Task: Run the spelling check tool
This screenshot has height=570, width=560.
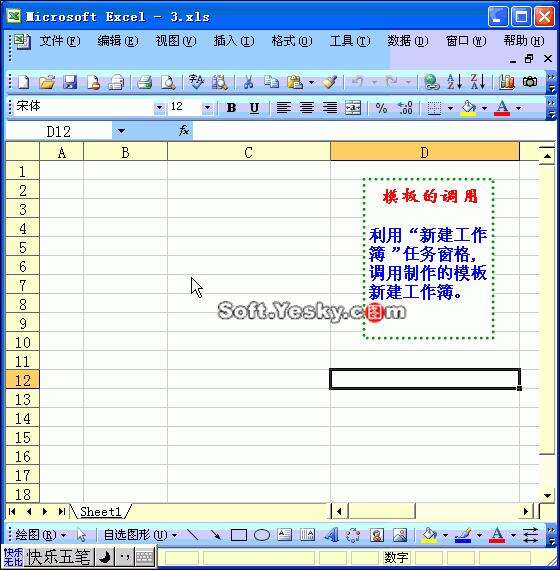Action: pyautogui.click(x=196, y=82)
